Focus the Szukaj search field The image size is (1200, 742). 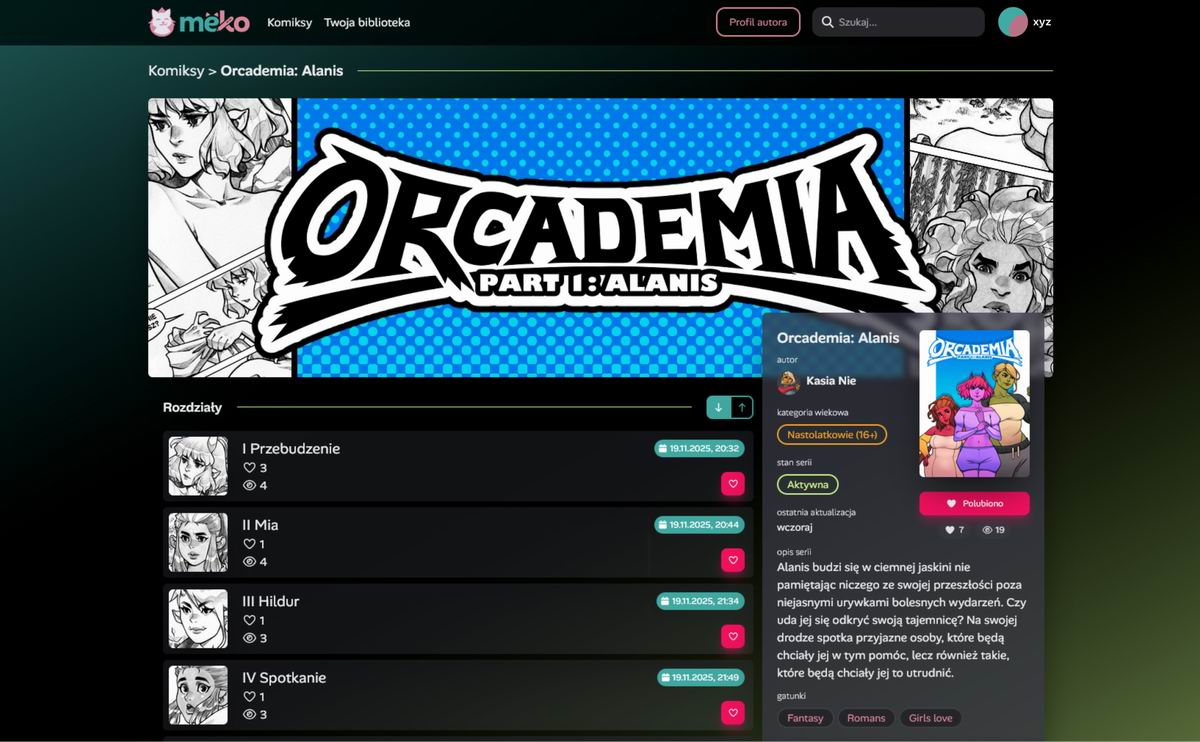click(898, 22)
